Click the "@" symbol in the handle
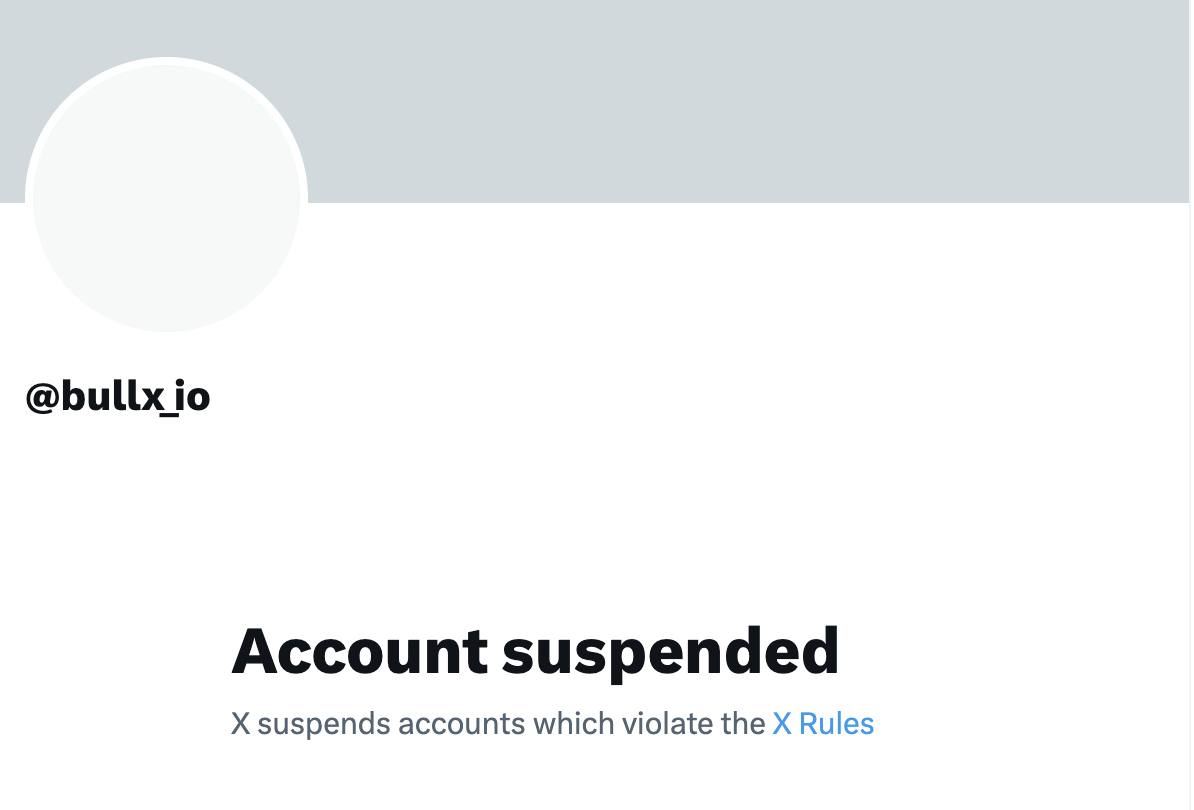The width and height of the screenshot is (1194, 810). pos(42,397)
